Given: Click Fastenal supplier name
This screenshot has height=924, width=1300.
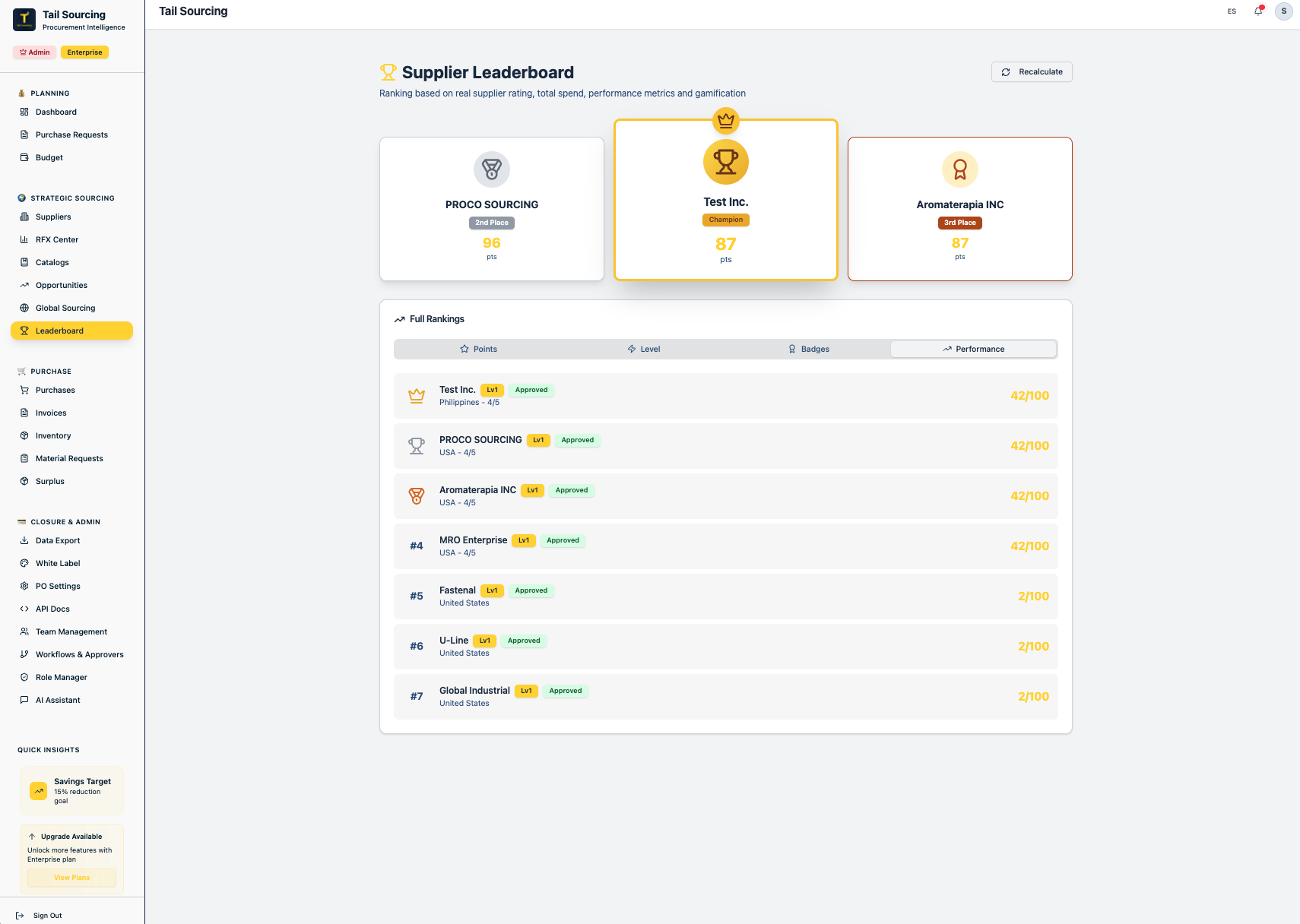Looking at the screenshot, I should click(458, 590).
